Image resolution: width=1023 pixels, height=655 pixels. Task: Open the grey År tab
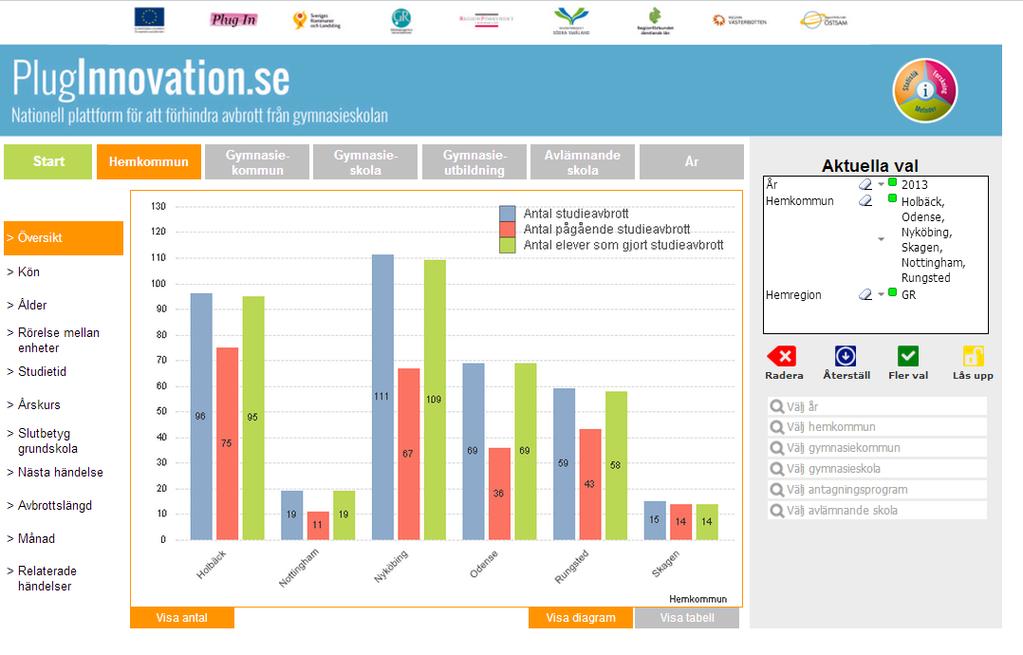692,162
